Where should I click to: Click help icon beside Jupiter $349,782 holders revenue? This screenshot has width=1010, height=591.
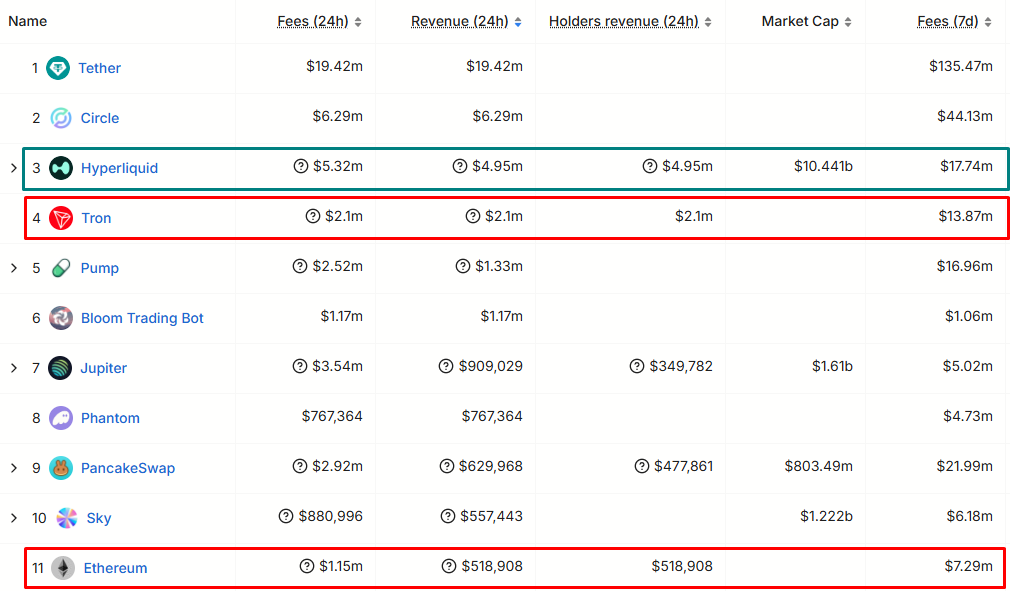(636, 366)
